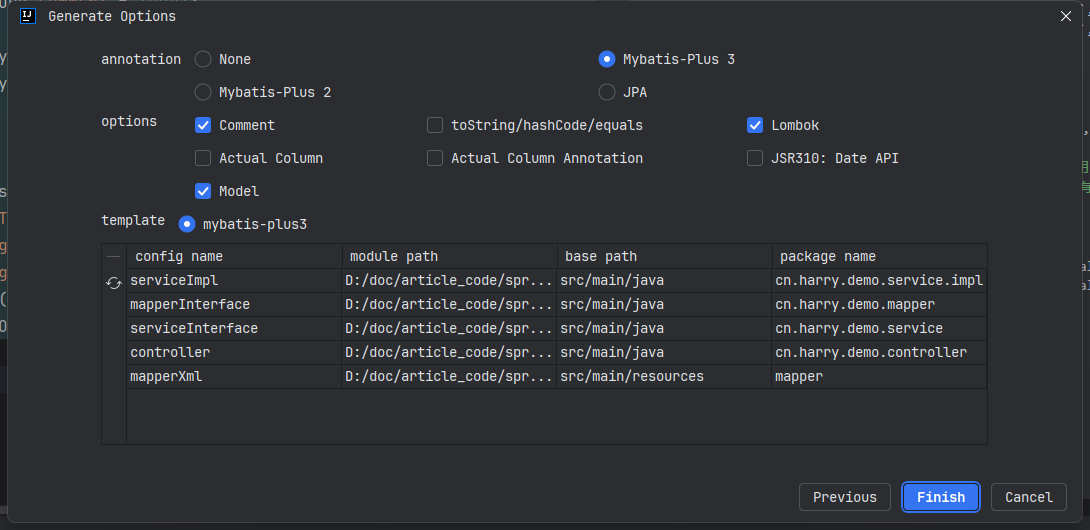The width and height of the screenshot is (1090, 530).
Task: Click the minus remove icon above table
Action: pyautogui.click(x=114, y=257)
